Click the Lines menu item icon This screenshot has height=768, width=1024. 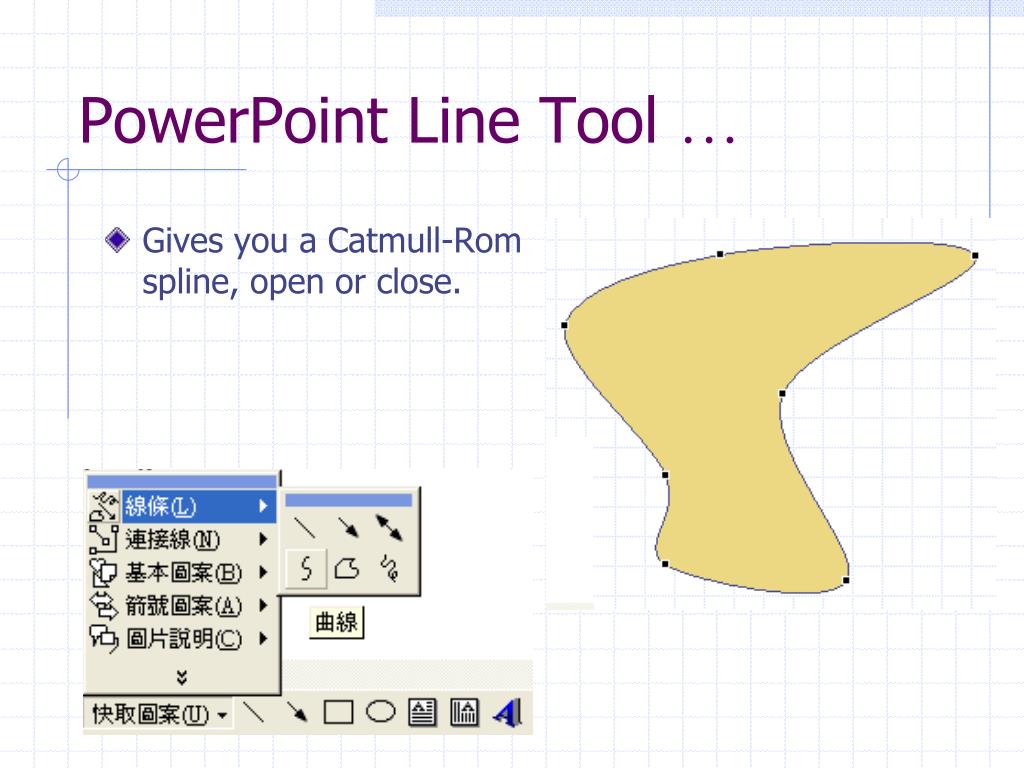tap(104, 506)
